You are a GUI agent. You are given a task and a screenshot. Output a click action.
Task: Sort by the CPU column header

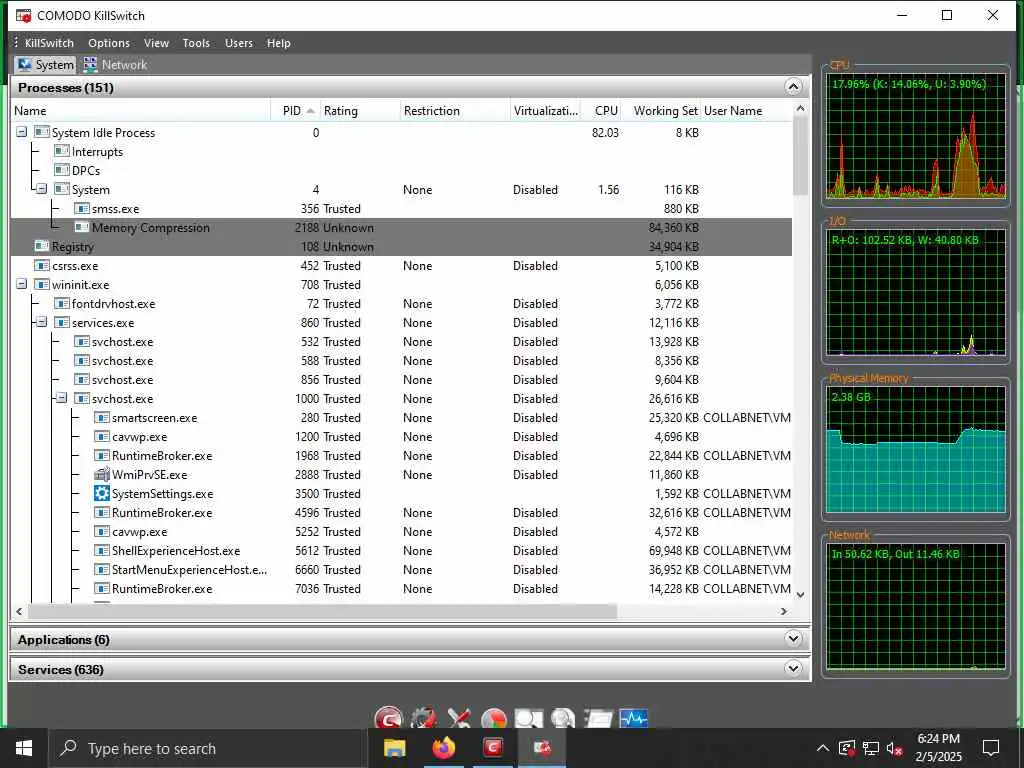click(602, 111)
